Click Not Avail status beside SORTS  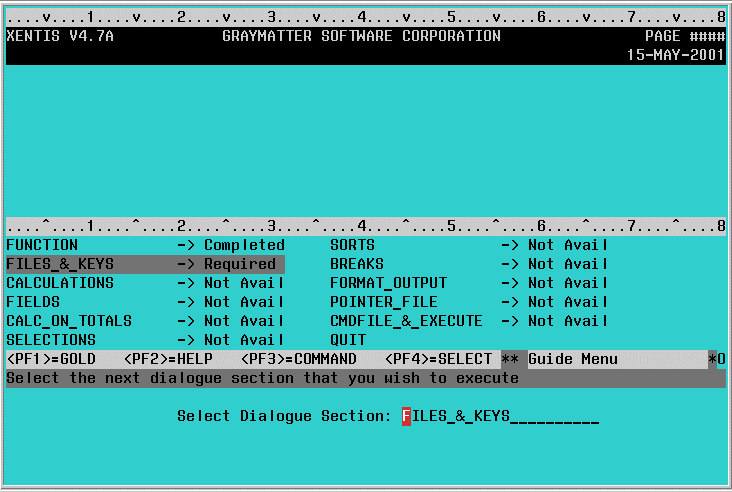(x=568, y=245)
